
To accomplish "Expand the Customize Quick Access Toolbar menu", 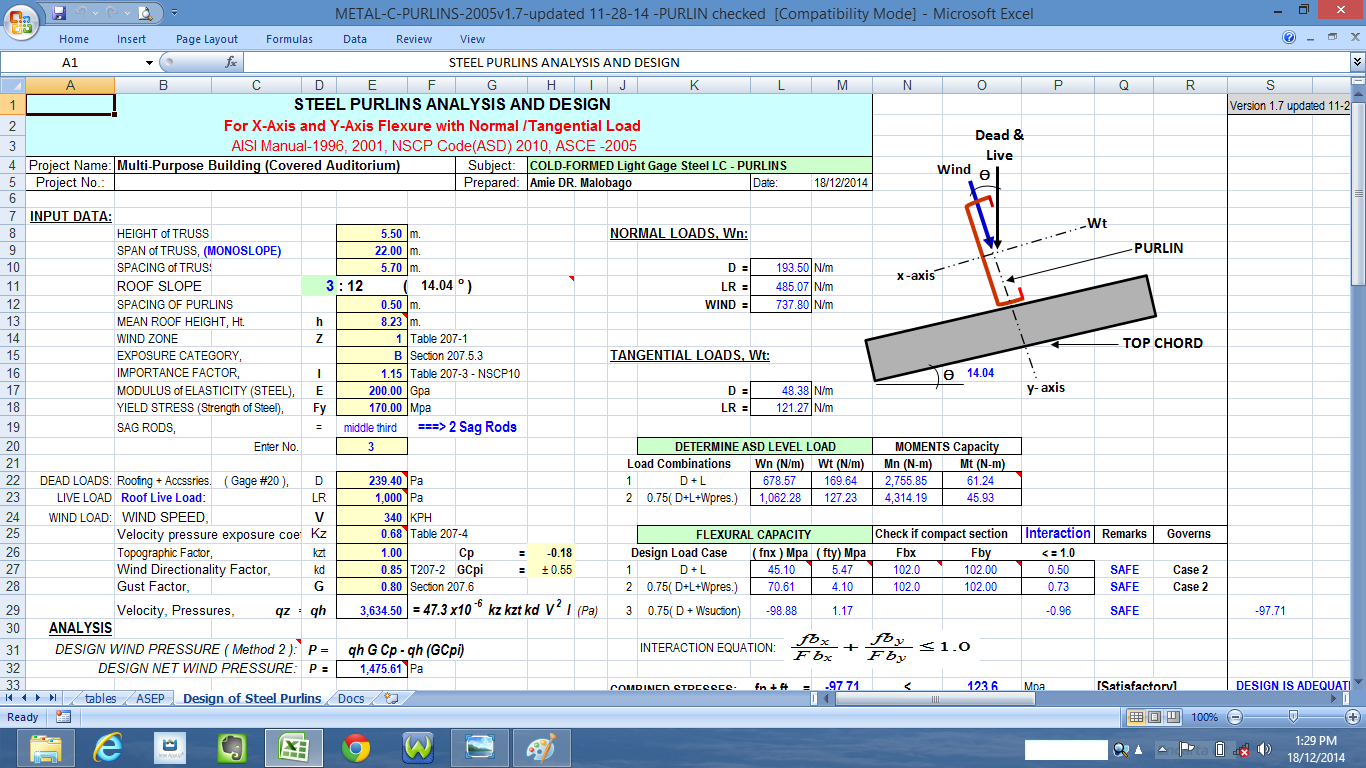I will click(175, 12).
